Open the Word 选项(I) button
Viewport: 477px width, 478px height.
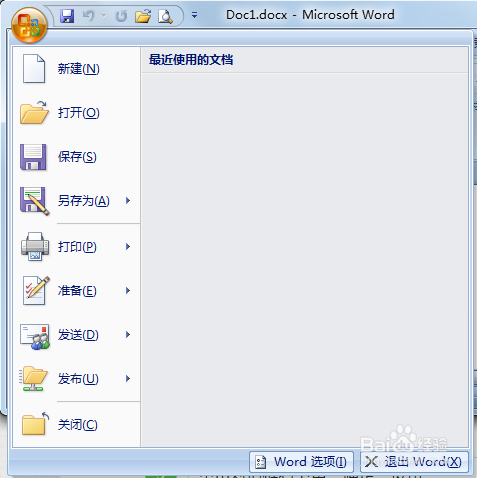301,462
